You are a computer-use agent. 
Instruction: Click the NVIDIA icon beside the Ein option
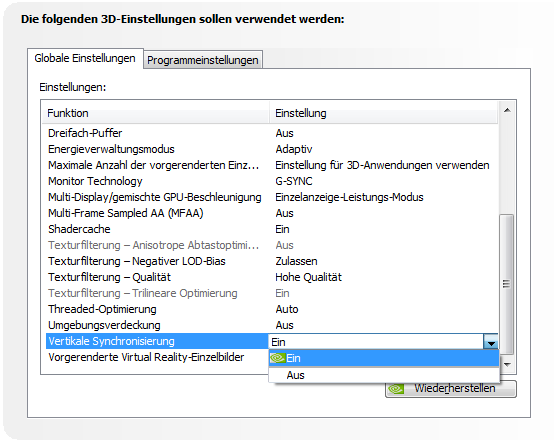[x=277, y=358]
